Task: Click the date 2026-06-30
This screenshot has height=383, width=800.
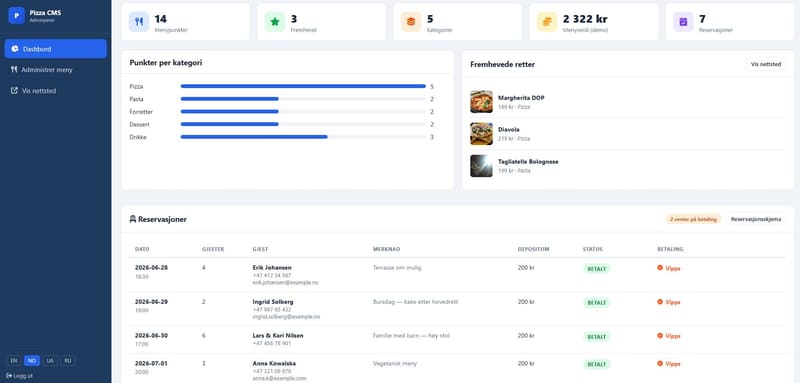Action: click(x=151, y=336)
